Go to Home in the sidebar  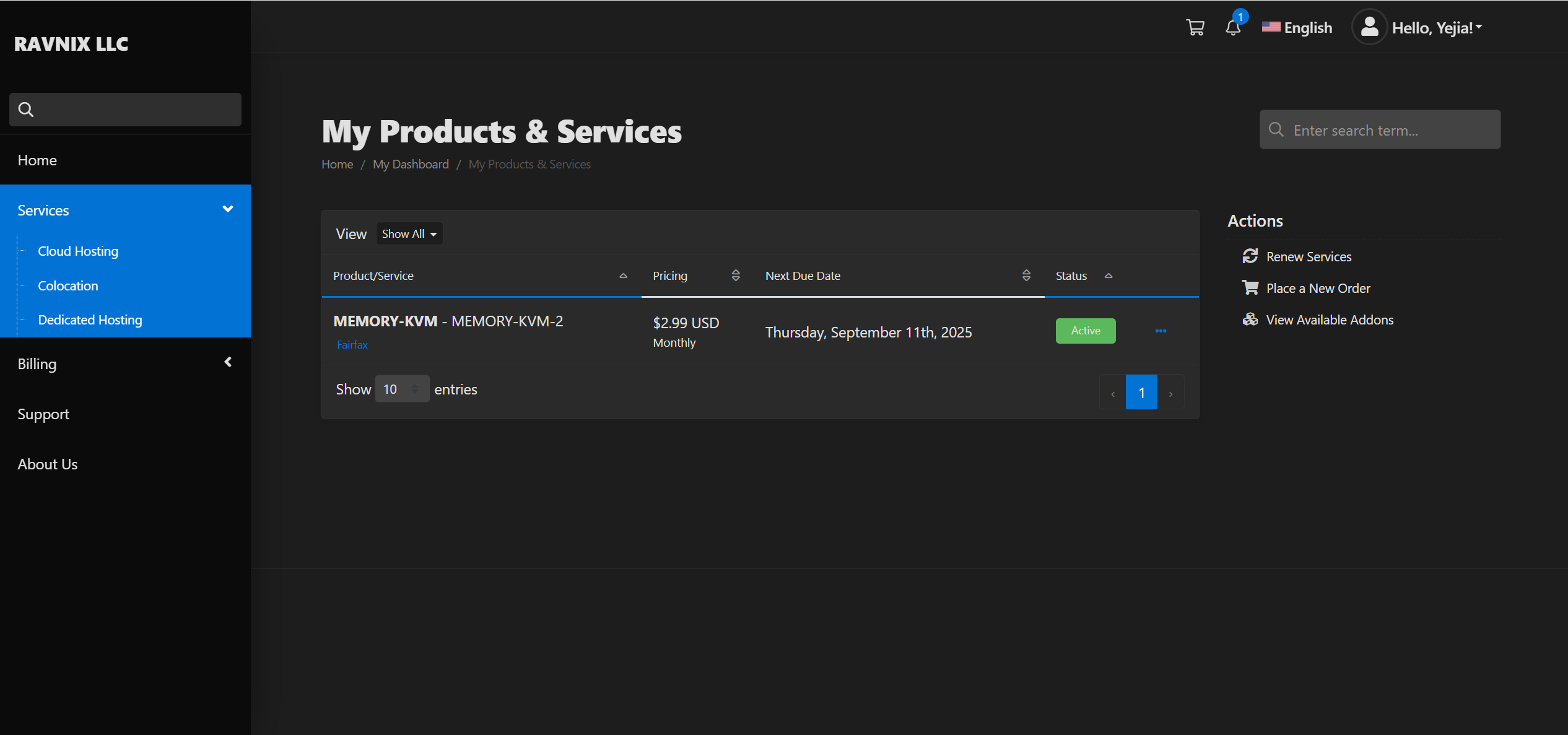[37, 160]
